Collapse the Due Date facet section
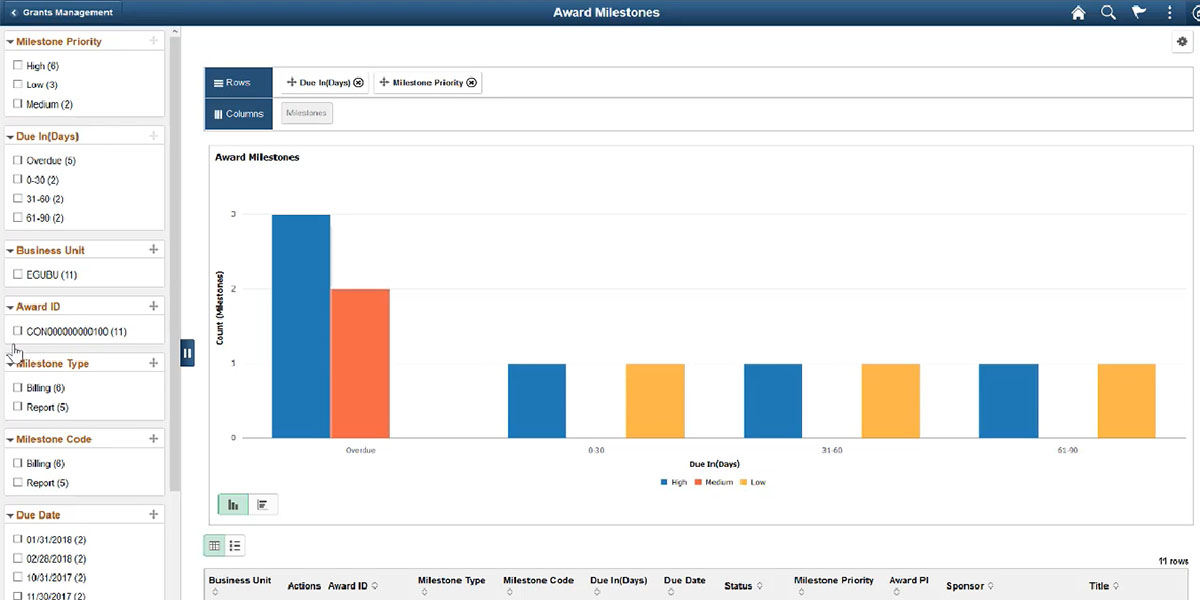Screen dimensions: 1200x600 click(x=9, y=514)
